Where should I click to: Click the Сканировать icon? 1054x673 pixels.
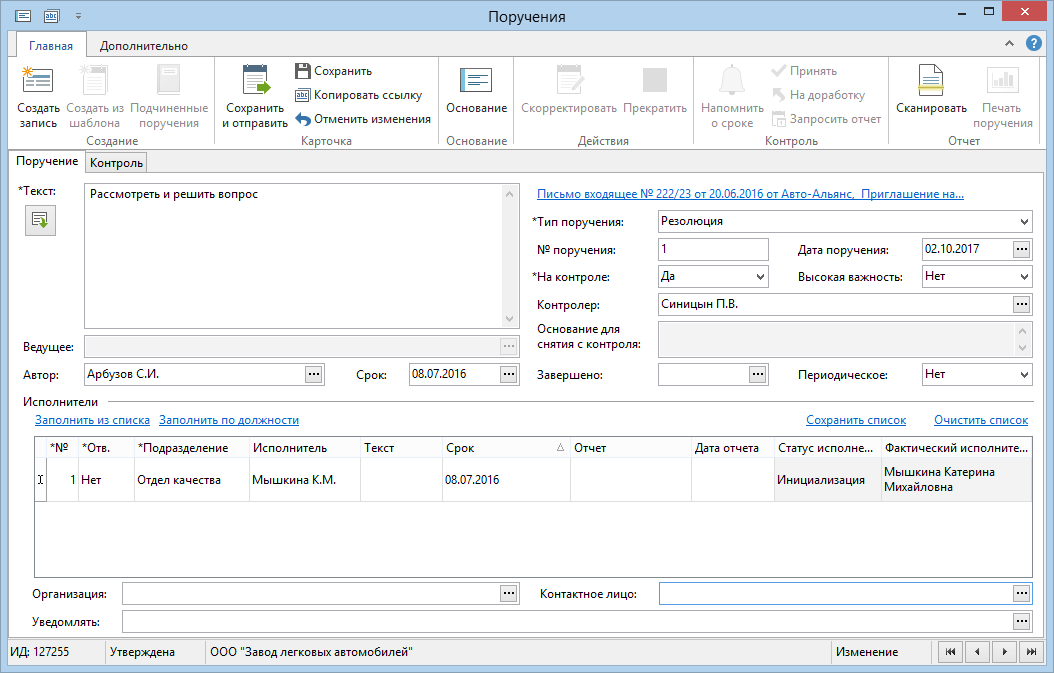(931, 80)
